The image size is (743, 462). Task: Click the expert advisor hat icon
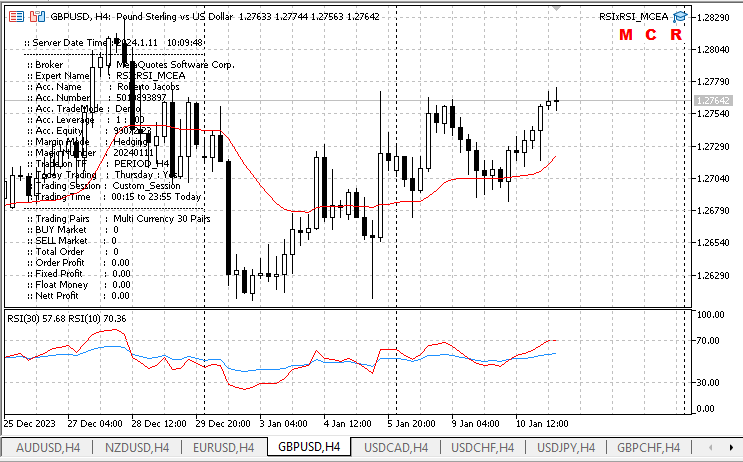(x=680, y=16)
